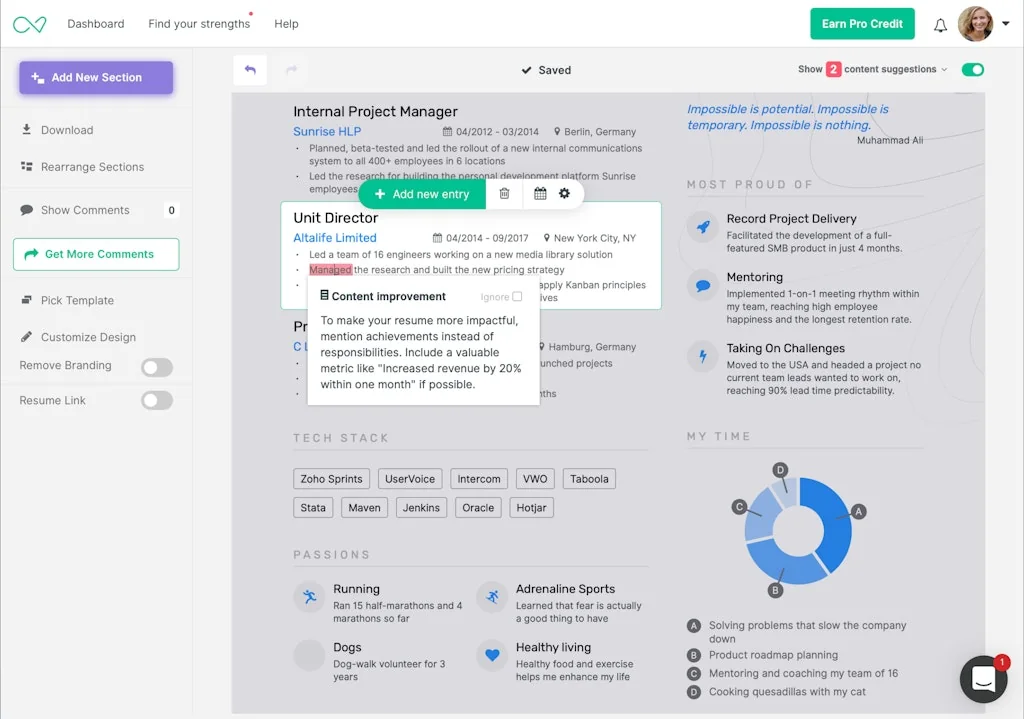Open the Intercom chat bubble
Image resolution: width=1024 pixels, height=719 pixels.
983,679
